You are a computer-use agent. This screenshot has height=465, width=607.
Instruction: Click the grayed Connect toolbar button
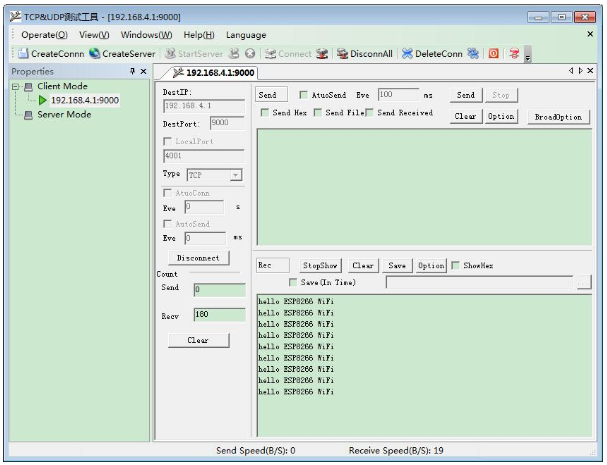click(x=288, y=53)
